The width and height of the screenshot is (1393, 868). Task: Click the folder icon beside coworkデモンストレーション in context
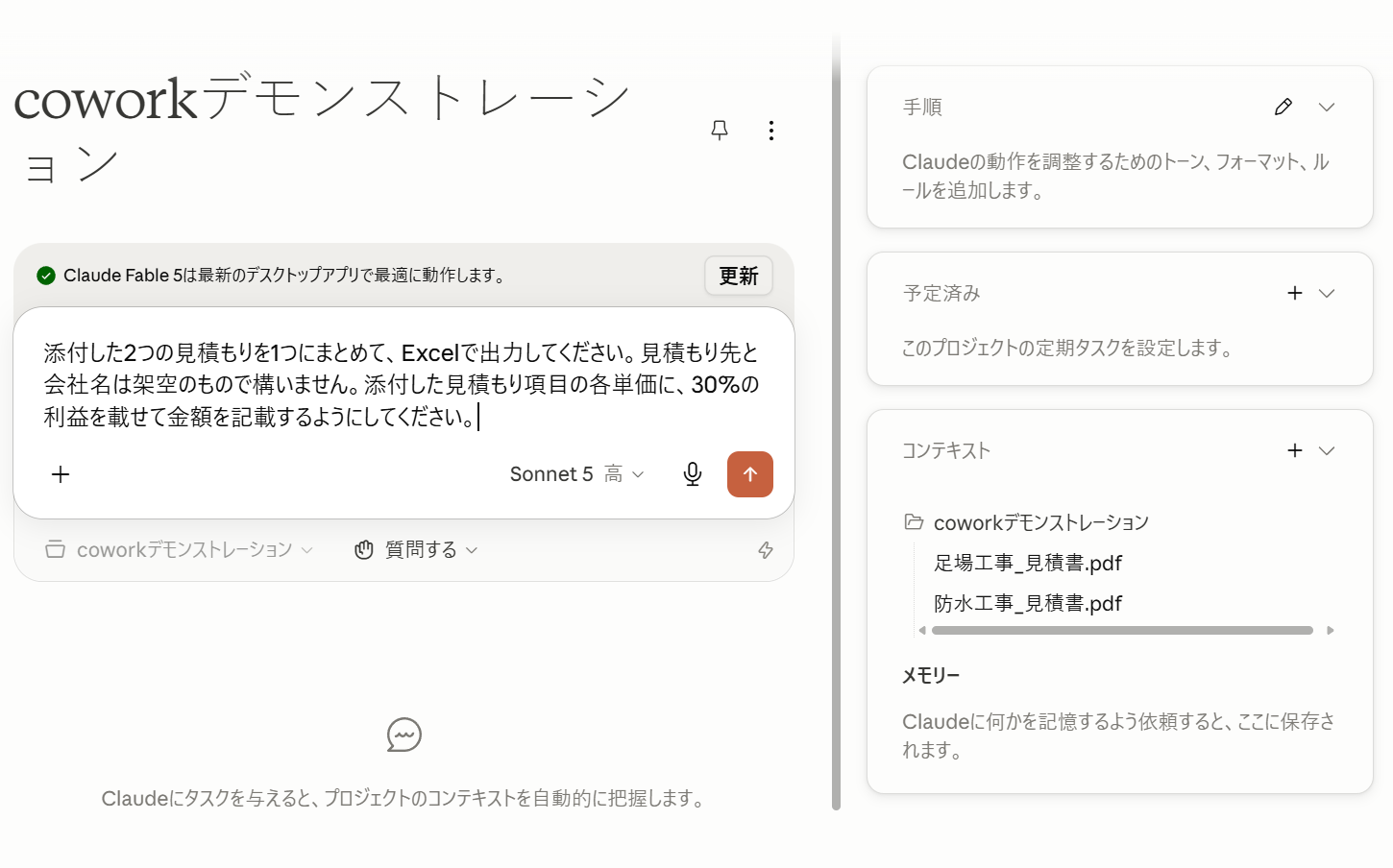coord(914,522)
